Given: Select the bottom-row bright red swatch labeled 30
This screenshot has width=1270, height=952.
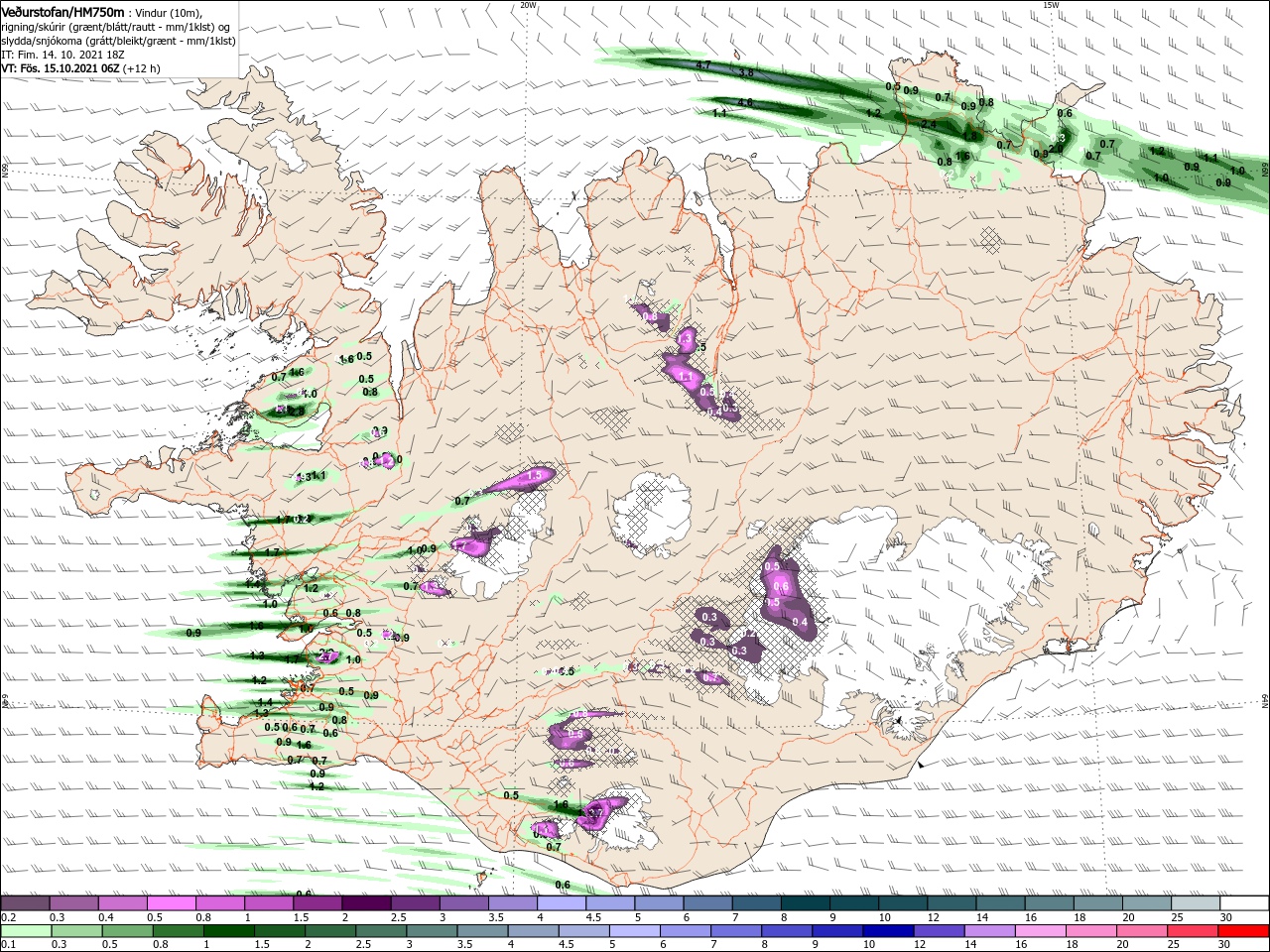Looking at the screenshot, I should pyautogui.click(x=1243, y=931).
